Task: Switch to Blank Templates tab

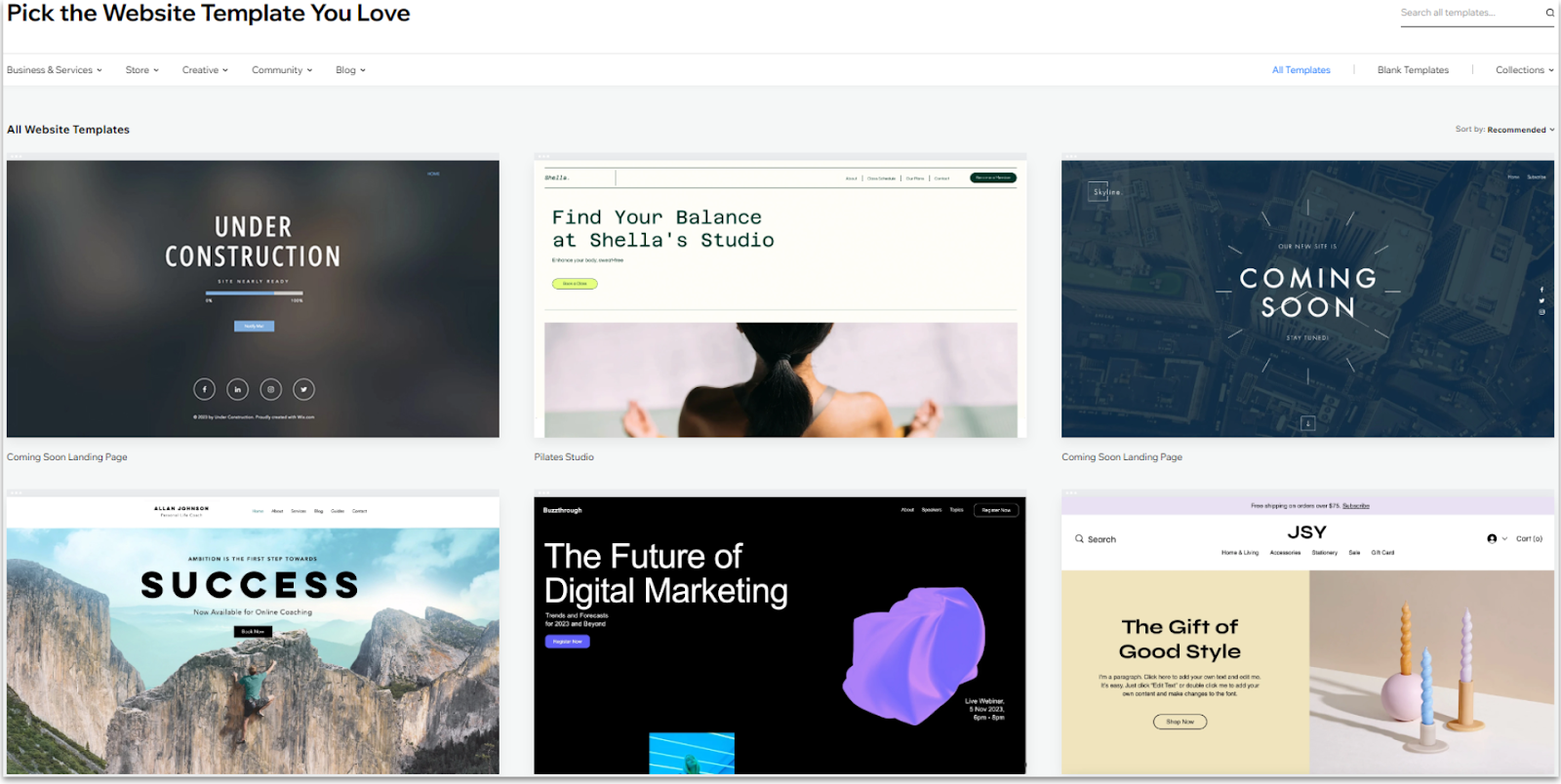Action: (1413, 70)
